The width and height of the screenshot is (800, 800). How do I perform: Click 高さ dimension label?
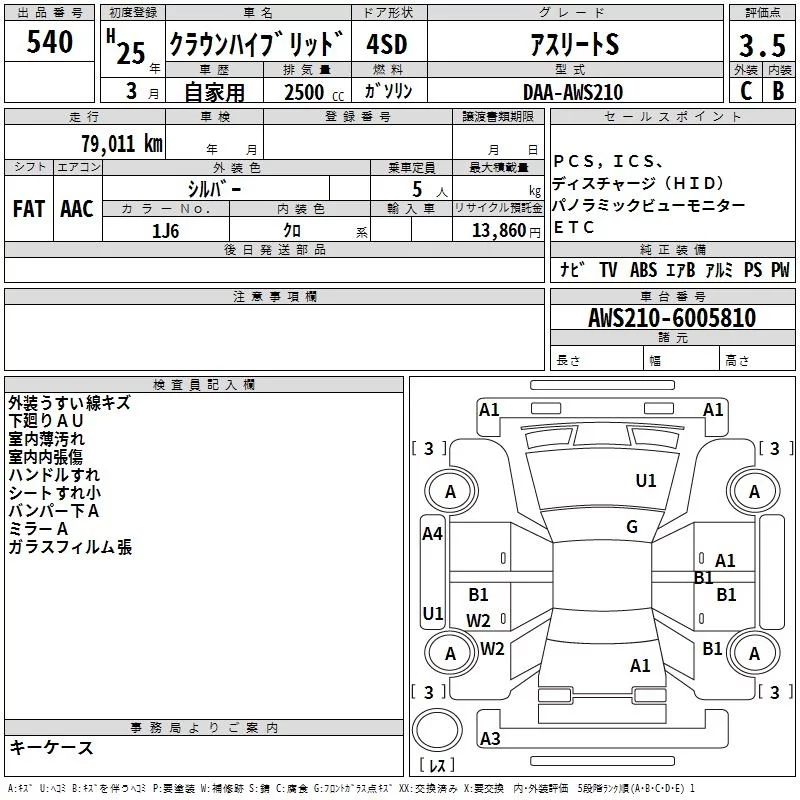click(x=737, y=361)
